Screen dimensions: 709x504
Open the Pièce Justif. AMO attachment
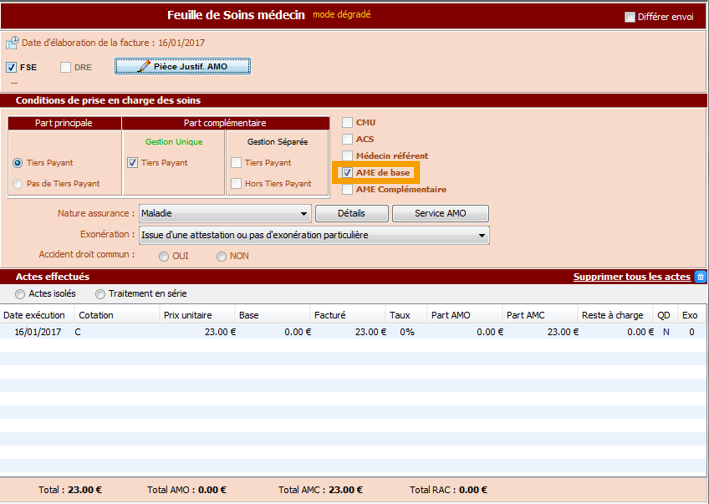pos(182,67)
